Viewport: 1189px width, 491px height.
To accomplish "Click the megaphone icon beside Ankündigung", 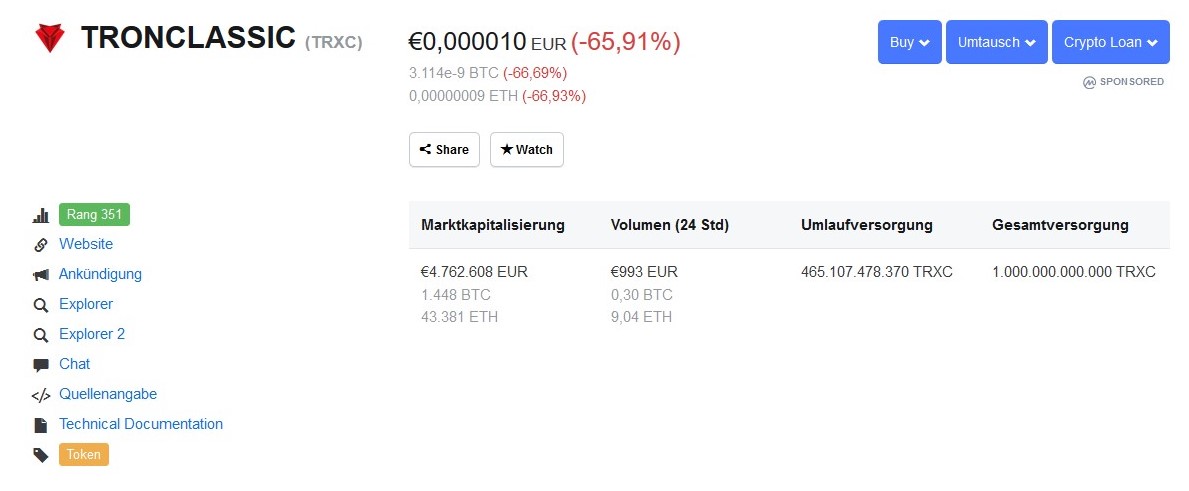I will (41, 275).
